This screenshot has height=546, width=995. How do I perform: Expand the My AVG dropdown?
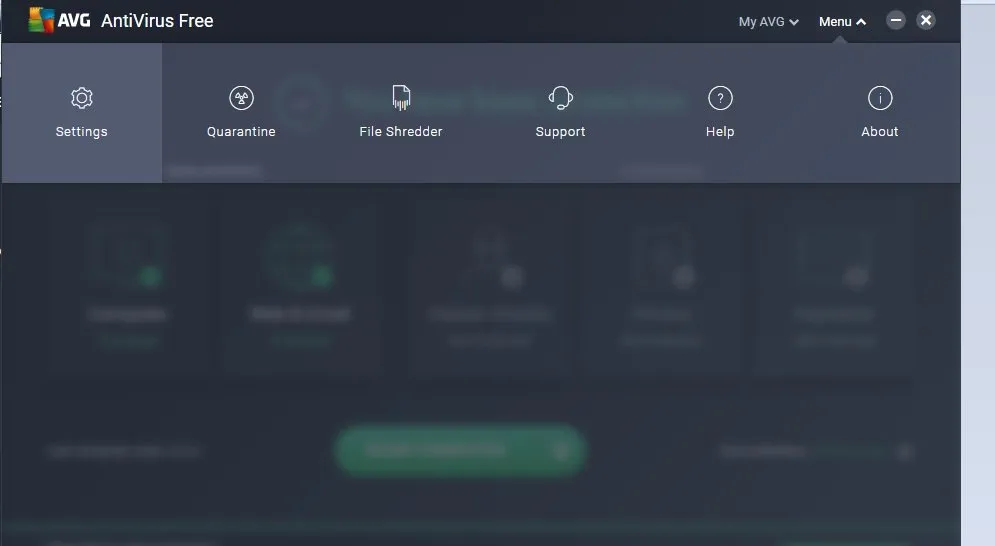tap(768, 22)
